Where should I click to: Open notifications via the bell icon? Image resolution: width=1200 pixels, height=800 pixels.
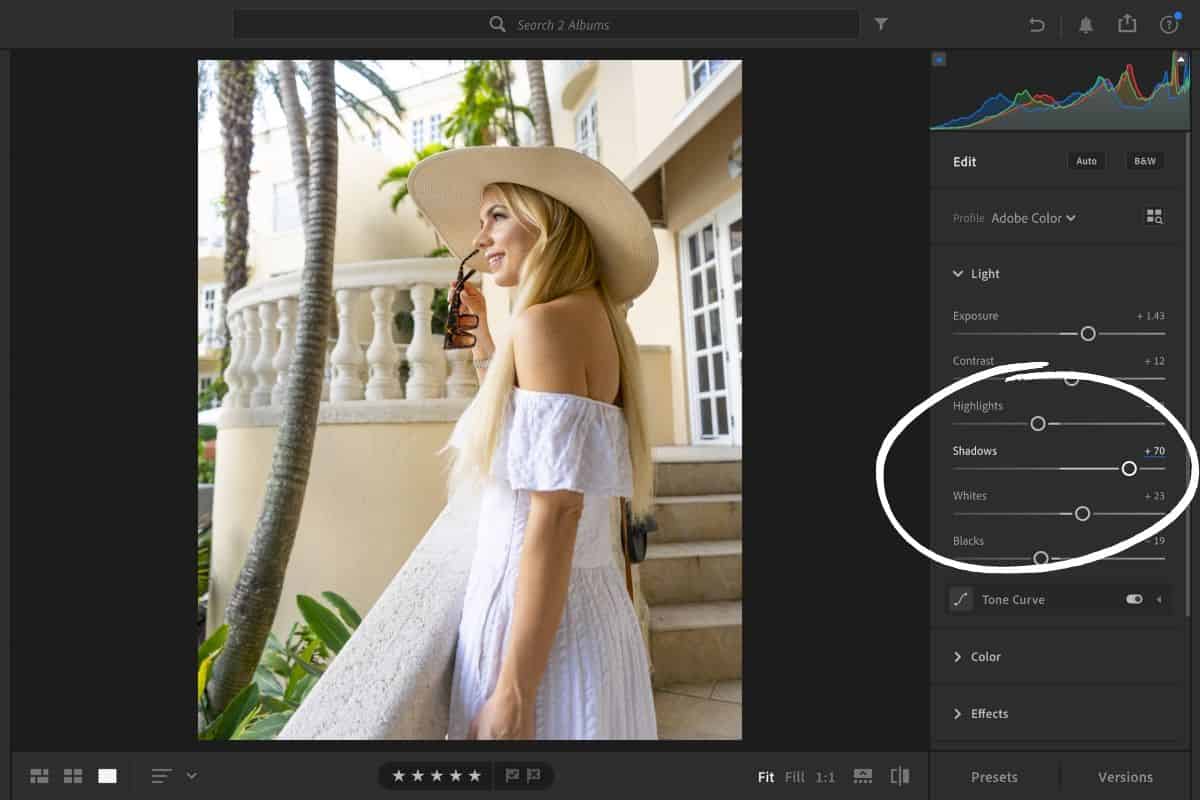tap(1086, 24)
